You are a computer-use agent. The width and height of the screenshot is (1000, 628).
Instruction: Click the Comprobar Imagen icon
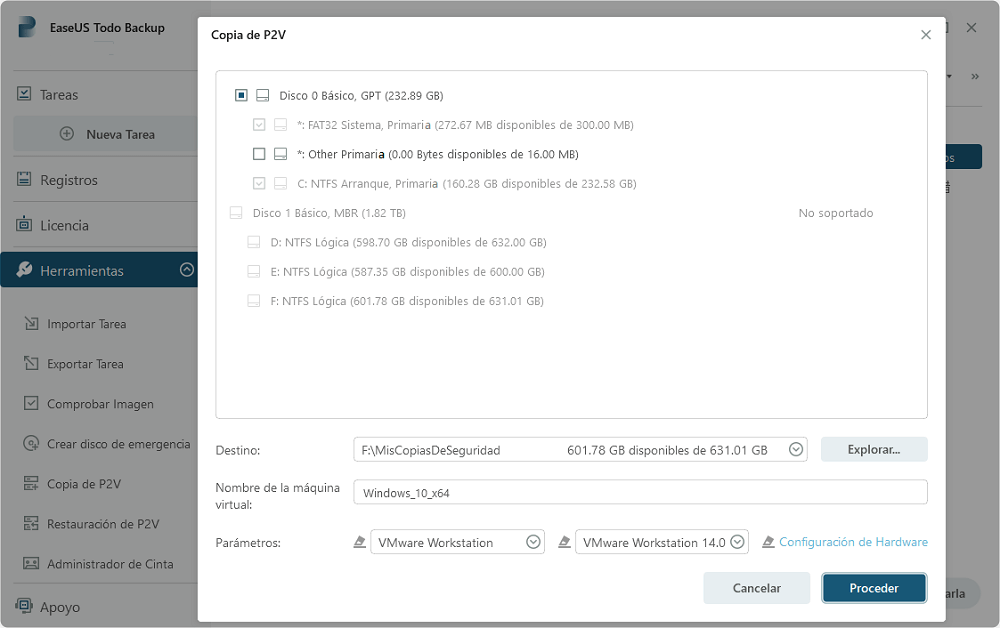point(30,404)
